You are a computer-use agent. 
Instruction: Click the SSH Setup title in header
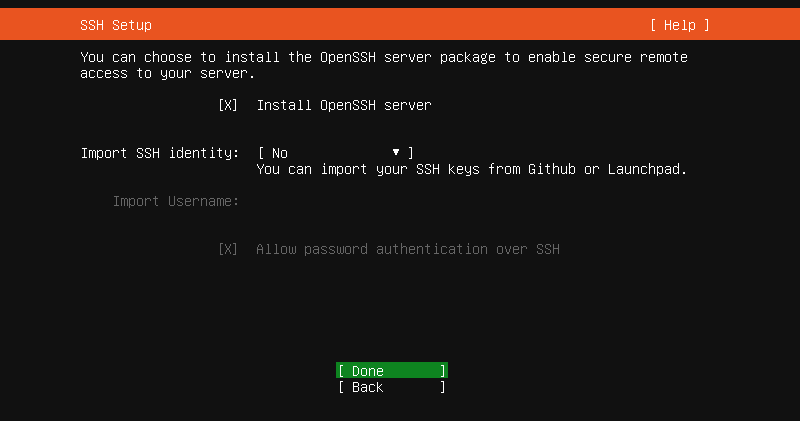(116, 25)
